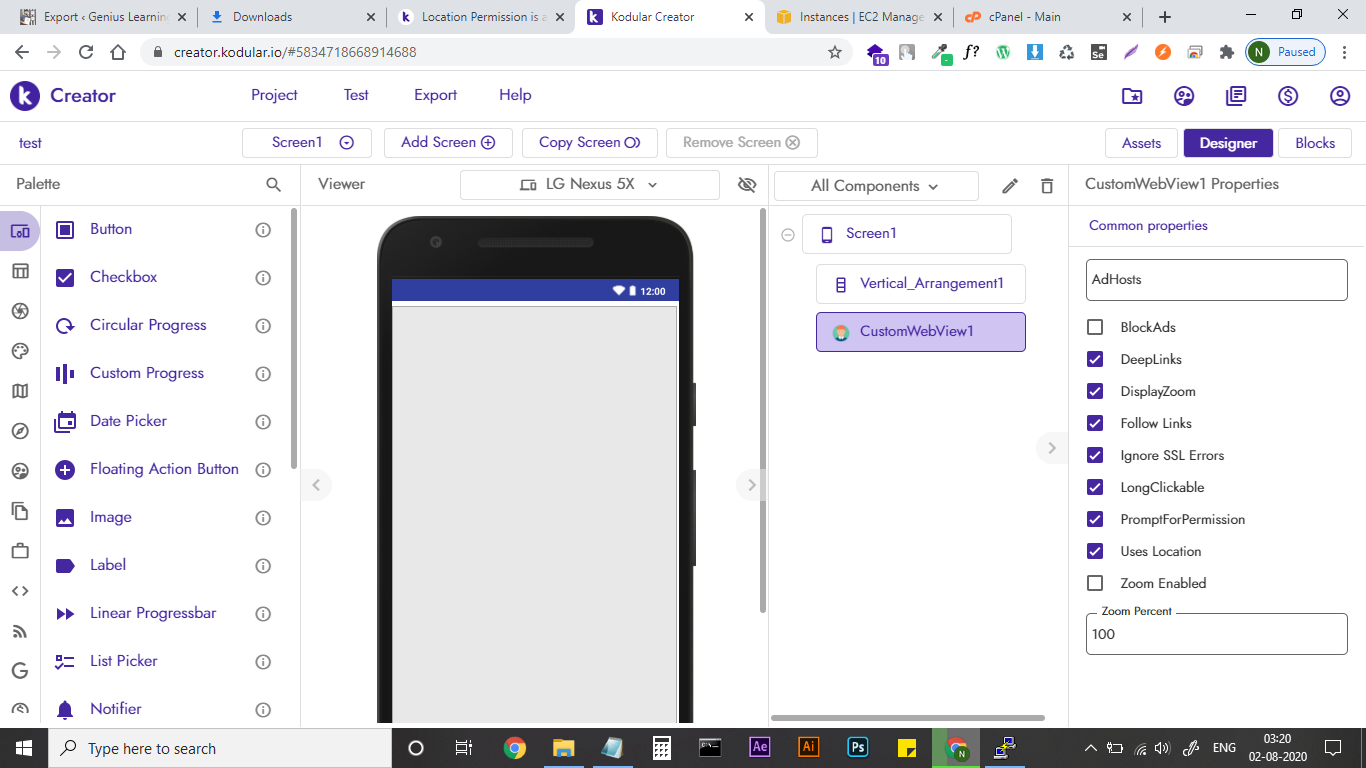Uncheck the Ignore SSL Errors checkbox
Screen dimensions: 1366x768
1095,455
